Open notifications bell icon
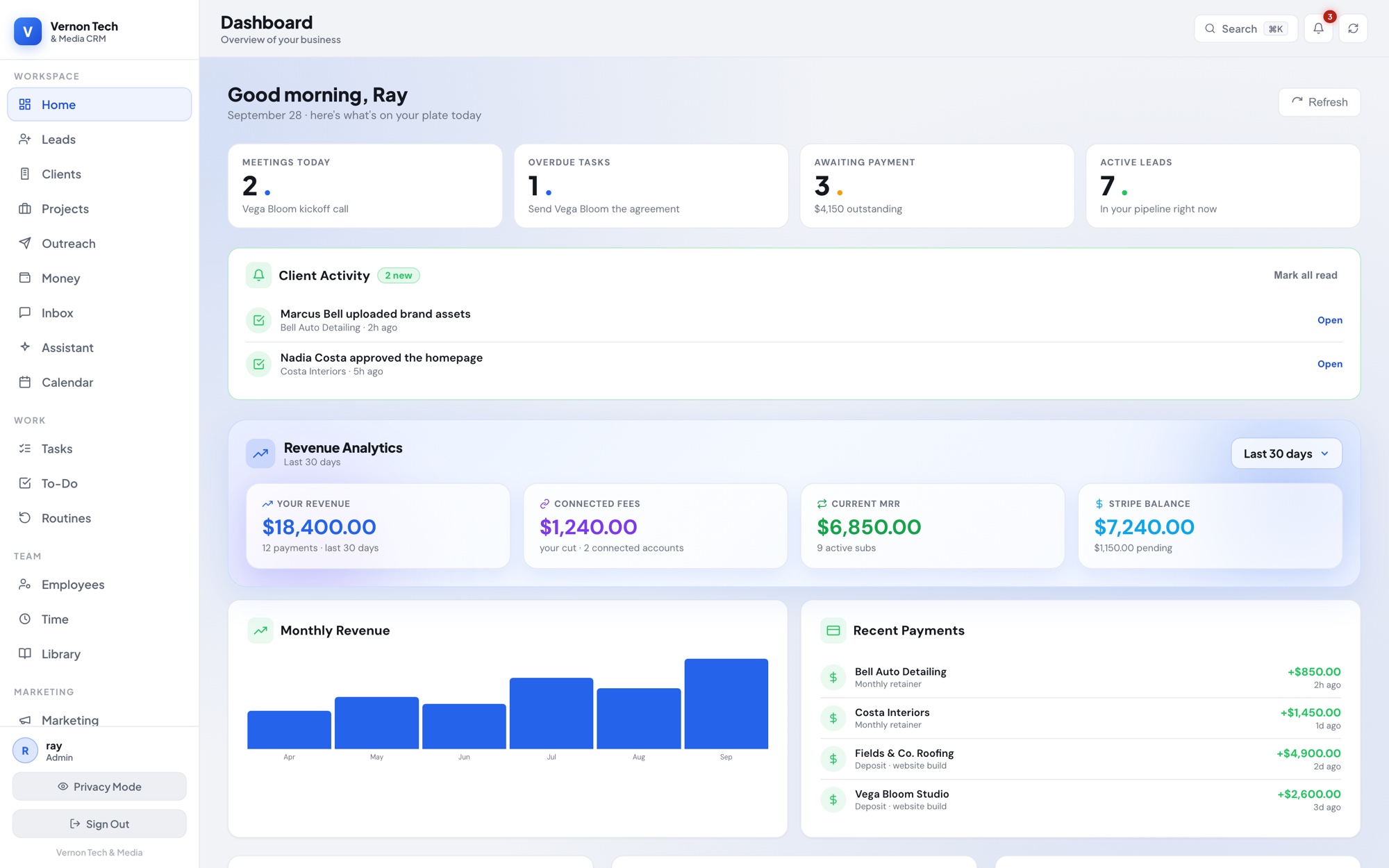1389x868 pixels. click(1318, 28)
